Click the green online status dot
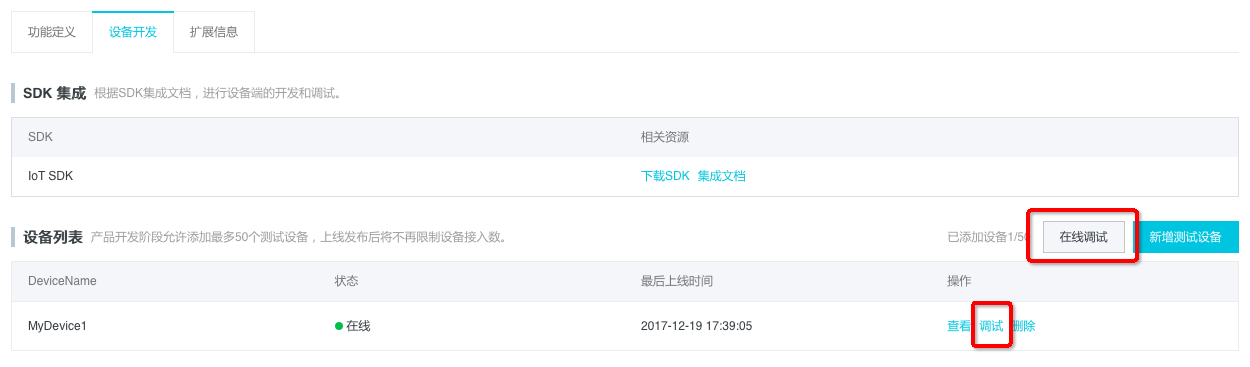Image resolution: width=1250 pixels, height=367 pixels. (339, 326)
